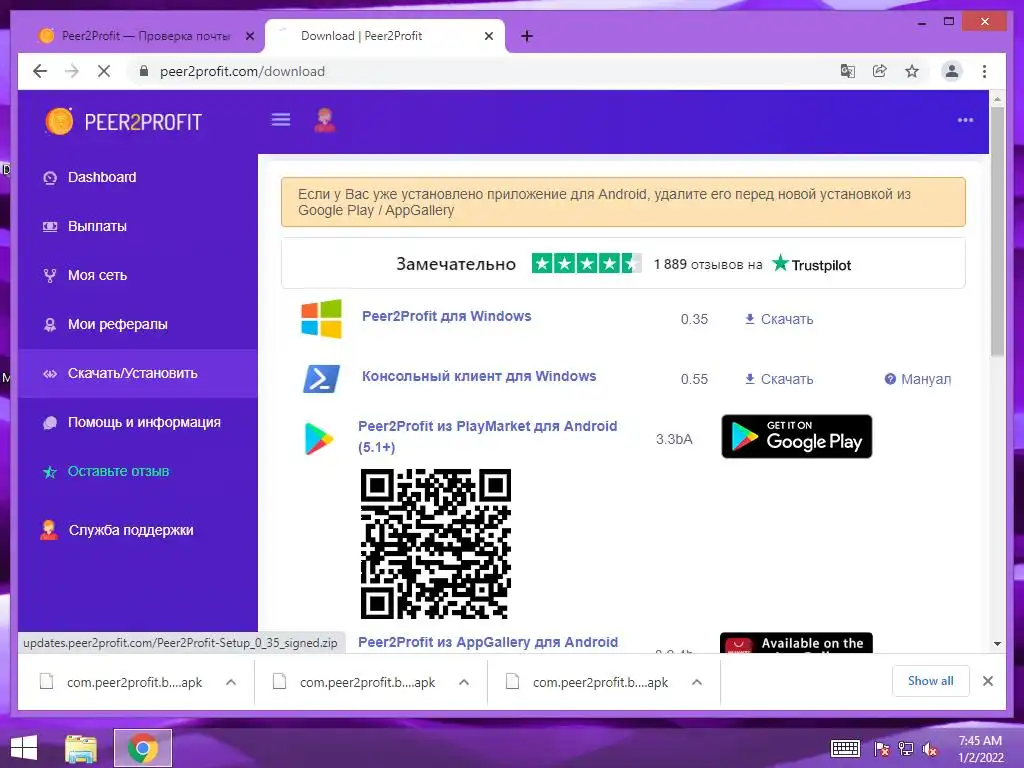
Task: Open File Explorer from the taskbar
Action: (80, 748)
